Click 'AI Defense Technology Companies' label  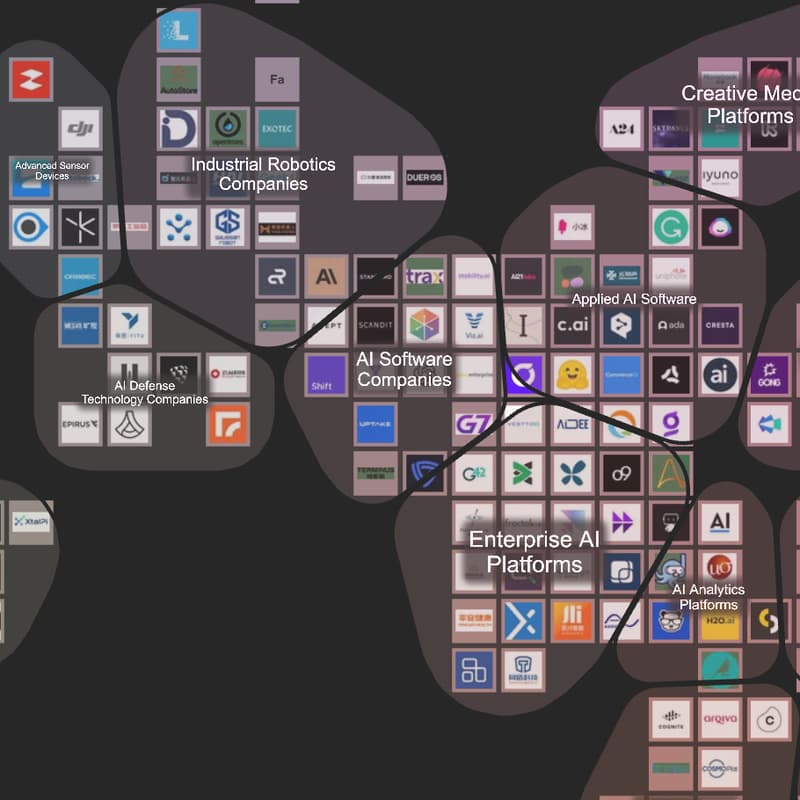[145, 392]
